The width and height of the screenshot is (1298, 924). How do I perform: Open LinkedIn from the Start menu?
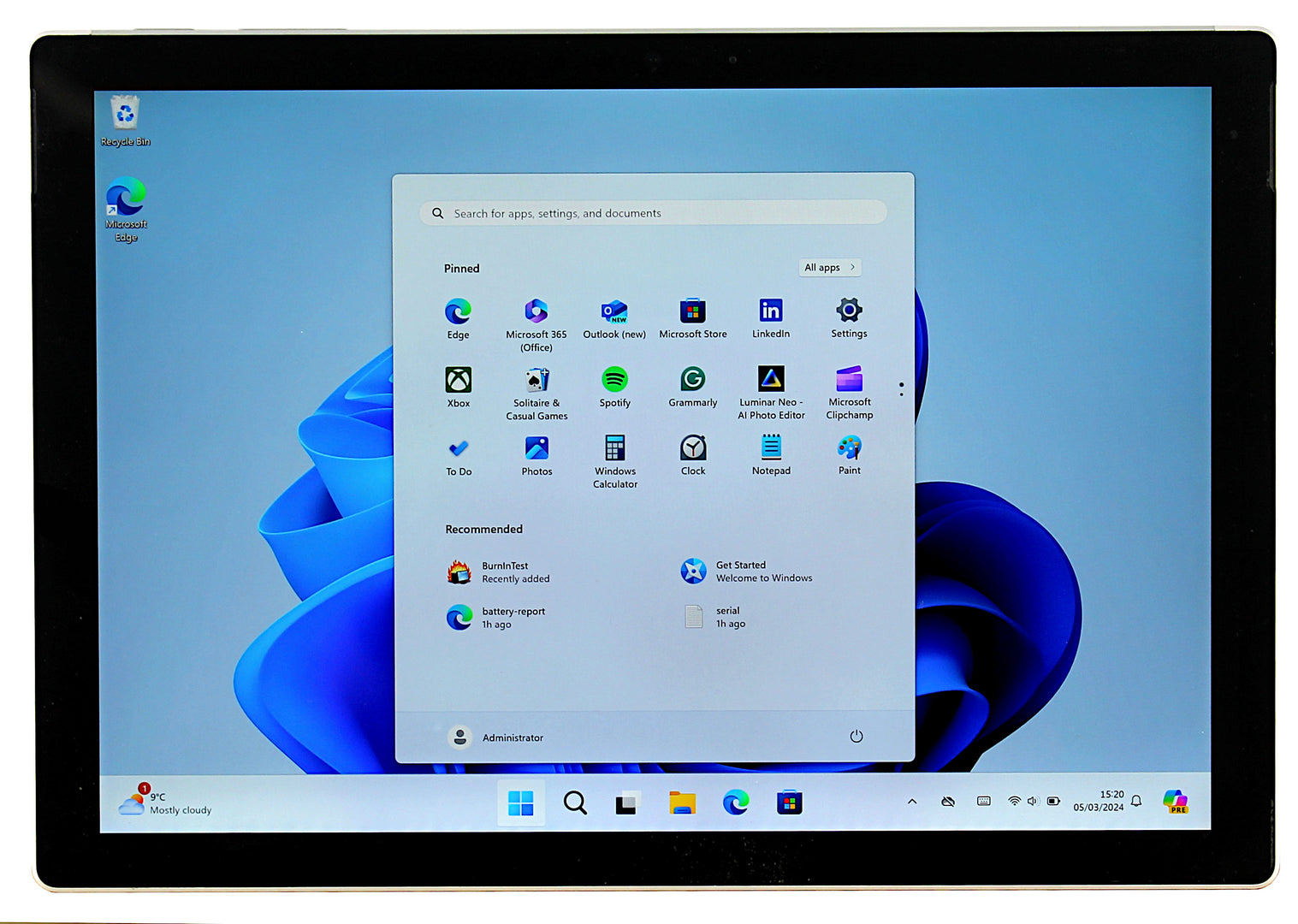pyautogui.click(x=770, y=311)
